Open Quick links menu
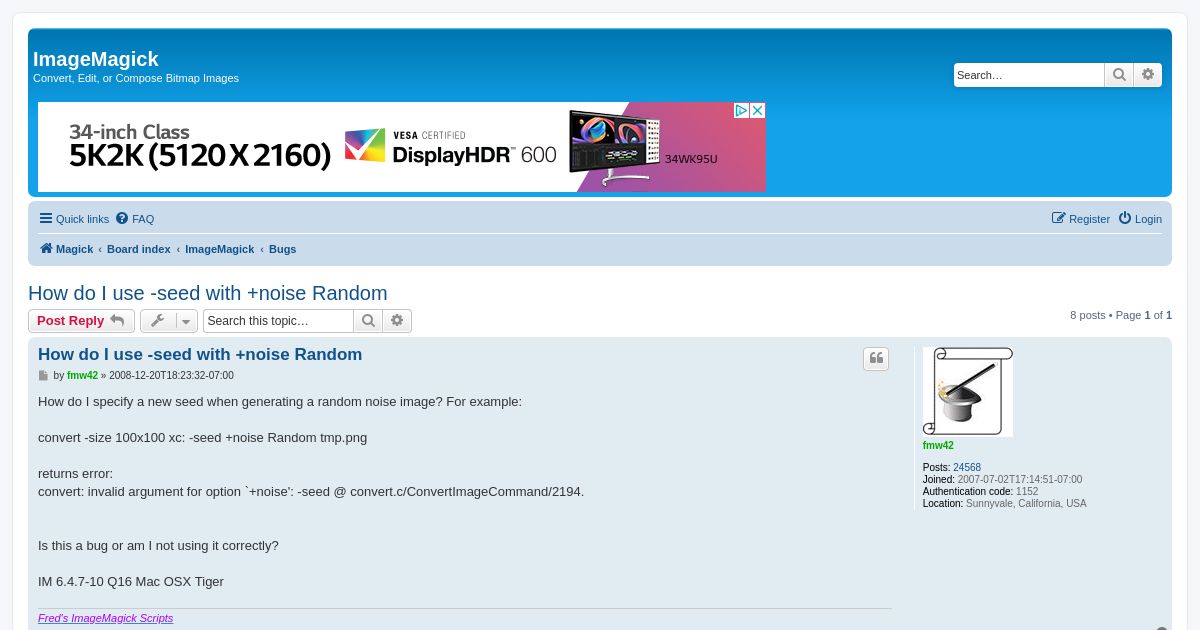This screenshot has width=1200, height=630. coord(74,219)
